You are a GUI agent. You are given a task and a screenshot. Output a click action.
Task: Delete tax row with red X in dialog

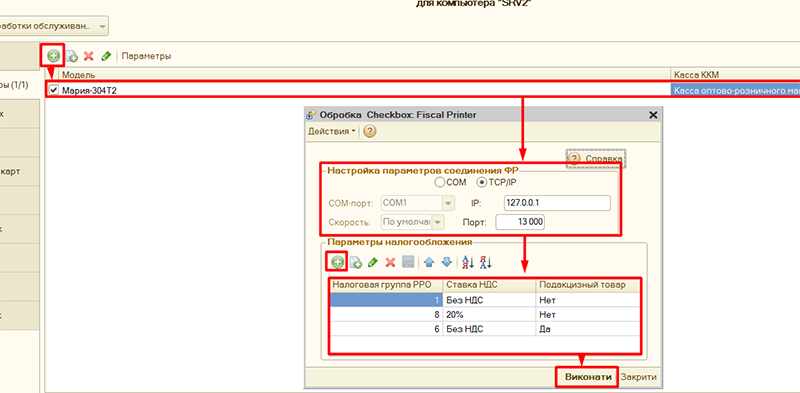pyautogui.click(x=390, y=262)
